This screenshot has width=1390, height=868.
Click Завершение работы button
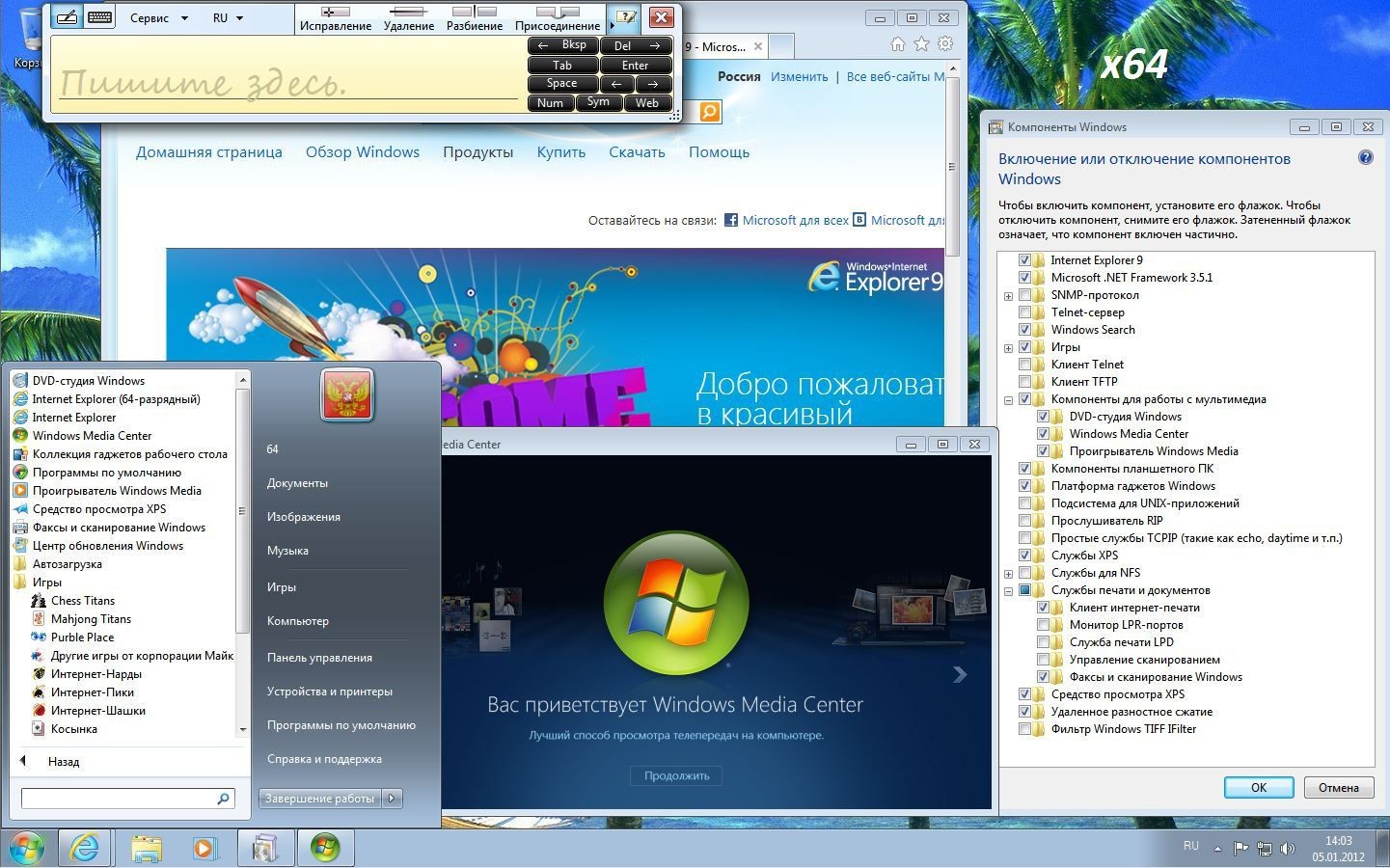(x=320, y=798)
